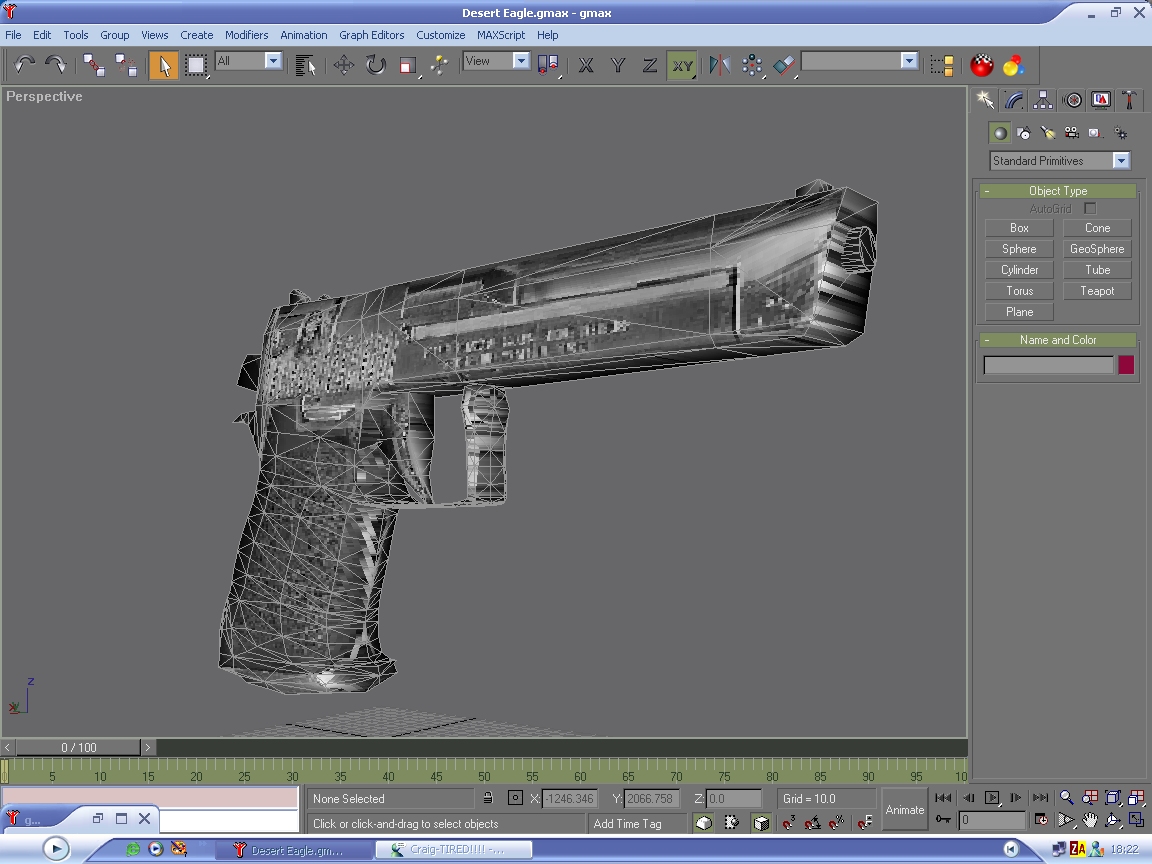Click the Align tool icon
Viewport: 1152px width, 864px height.
[784, 65]
